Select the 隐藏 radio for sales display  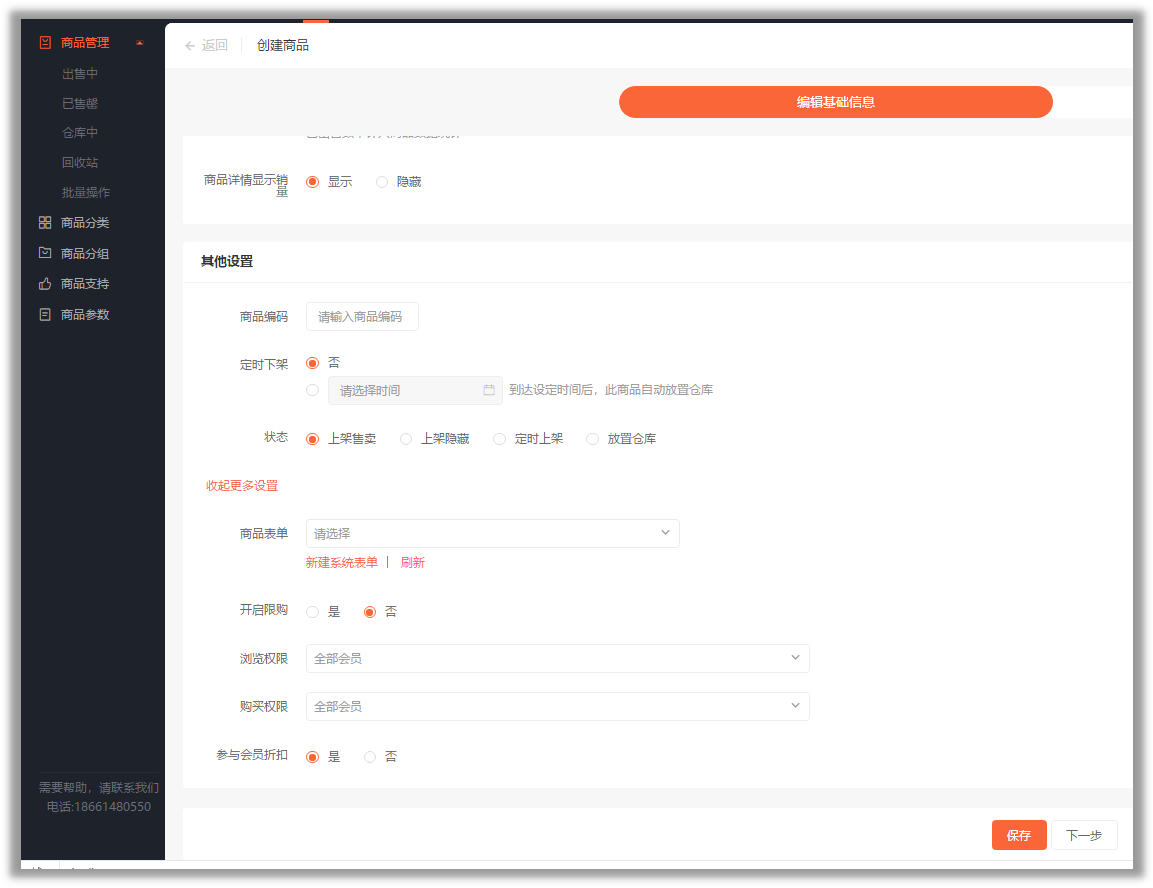[382, 182]
